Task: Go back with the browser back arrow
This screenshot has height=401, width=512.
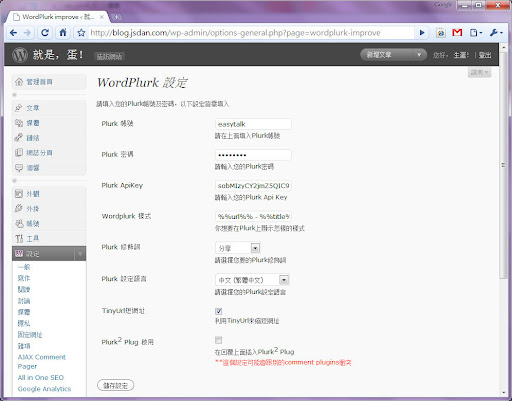Action: click(13, 33)
